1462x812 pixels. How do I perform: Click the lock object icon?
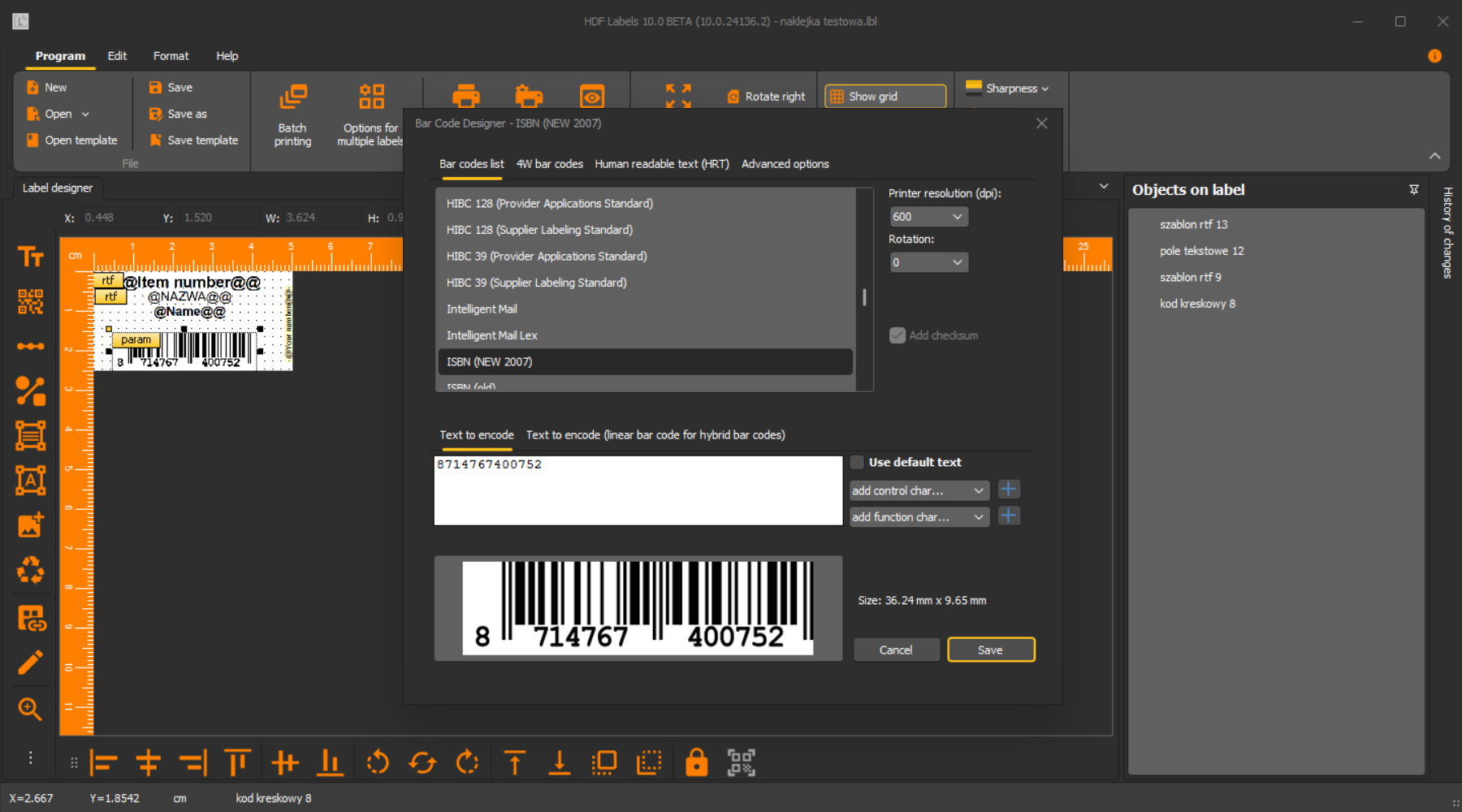coord(696,762)
